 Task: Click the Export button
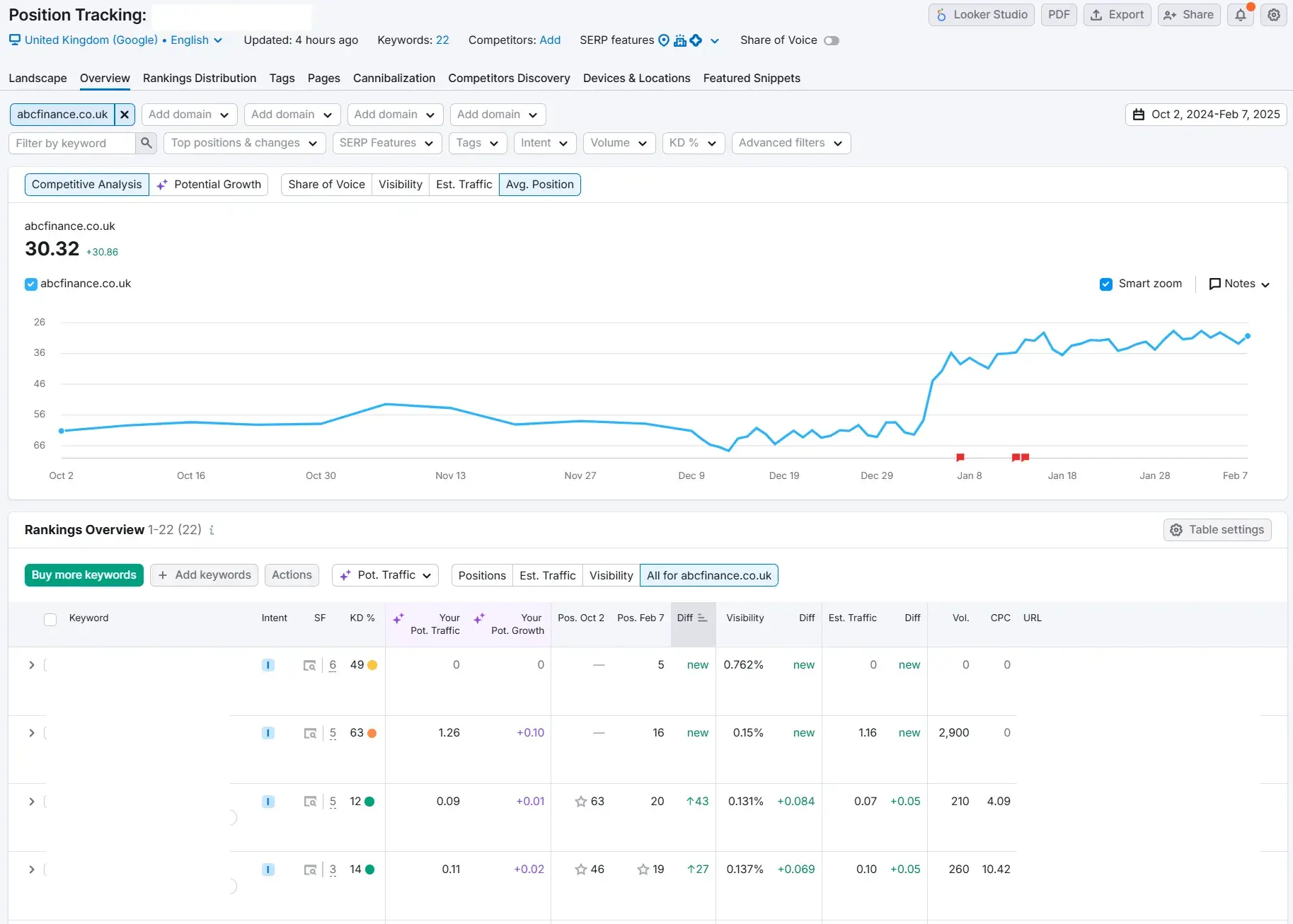[1117, 15]
